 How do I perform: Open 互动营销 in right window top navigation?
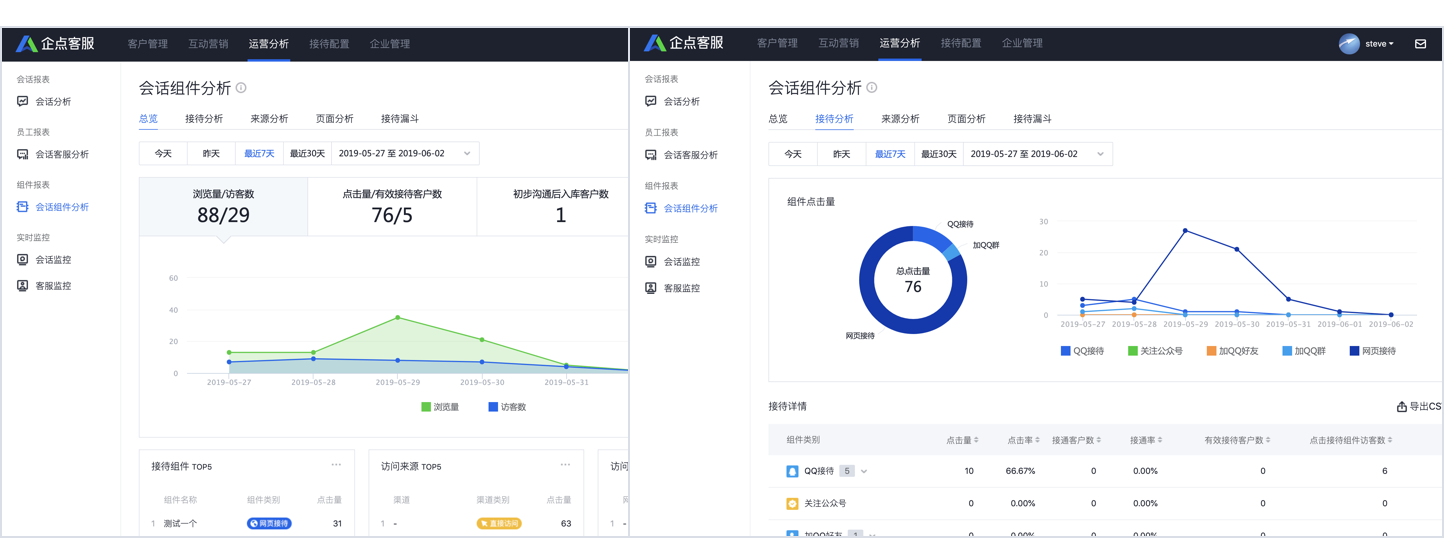tap(838, 43)
